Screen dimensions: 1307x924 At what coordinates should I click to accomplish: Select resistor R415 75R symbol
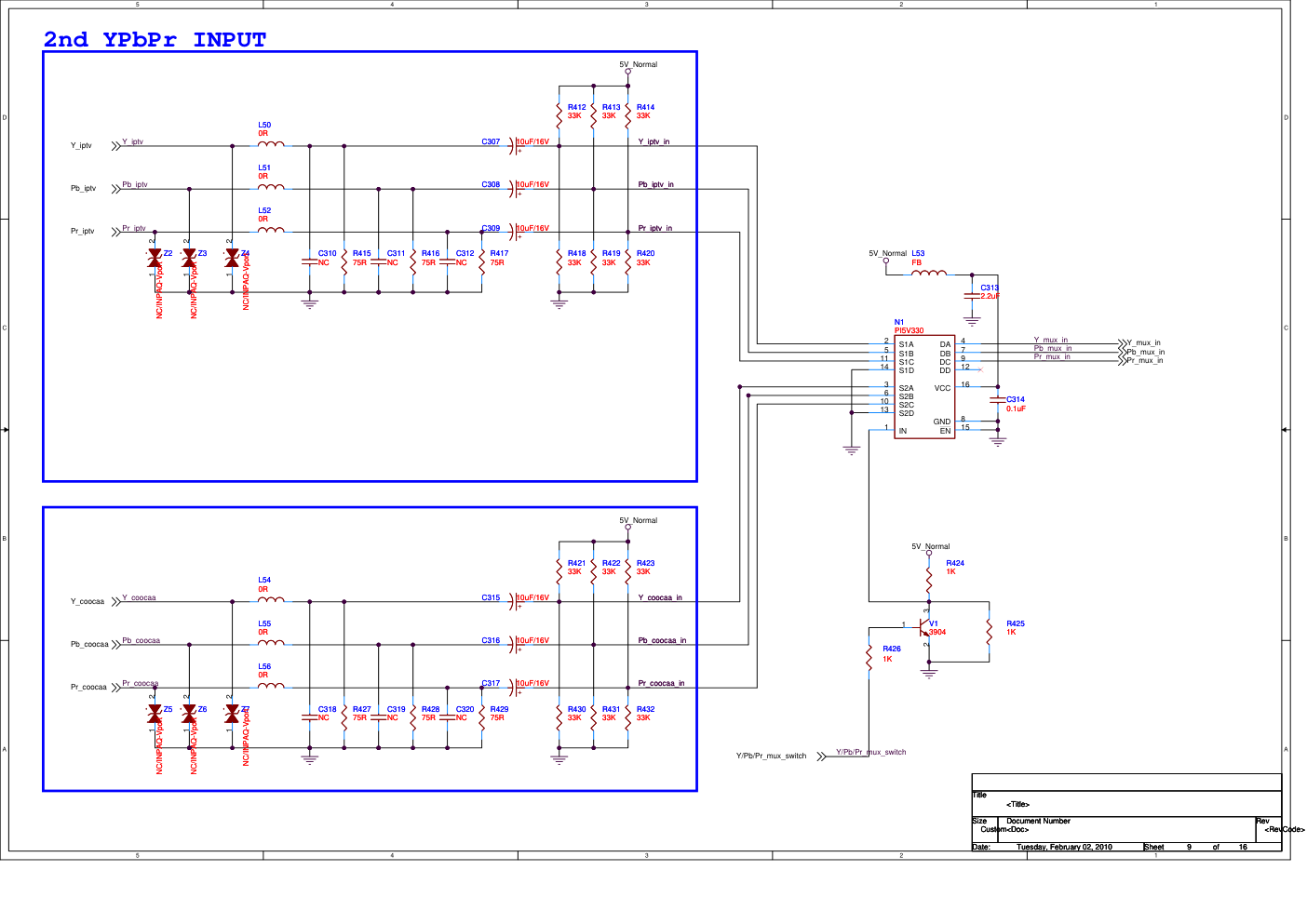[344, 261]
